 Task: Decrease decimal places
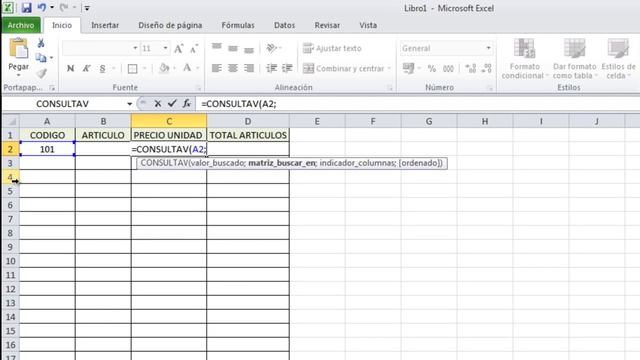click(x=486, y=68)
